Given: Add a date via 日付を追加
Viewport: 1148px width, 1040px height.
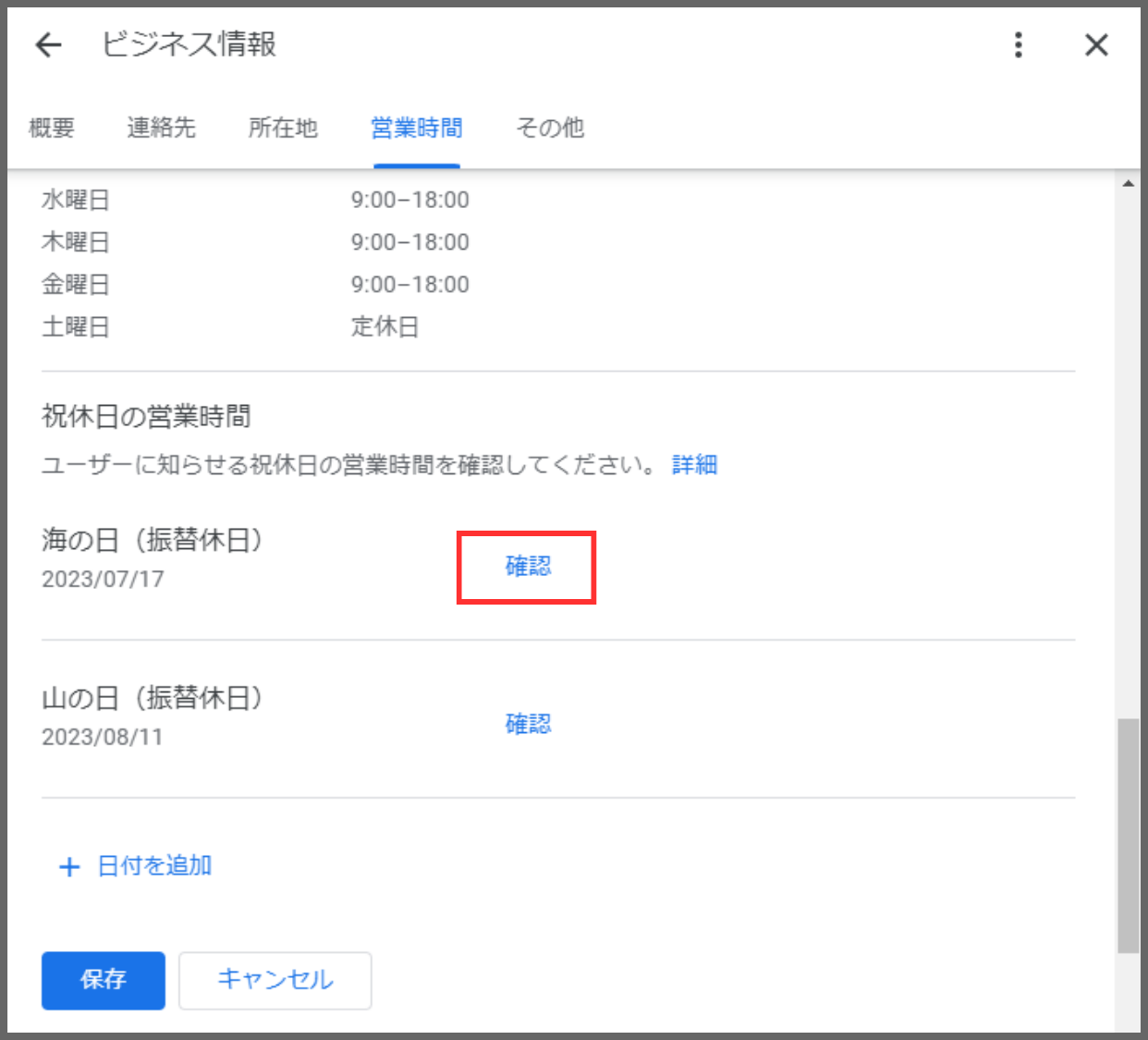Looking at the screenshot, I should pyautogui.click(x=154, y=866).
